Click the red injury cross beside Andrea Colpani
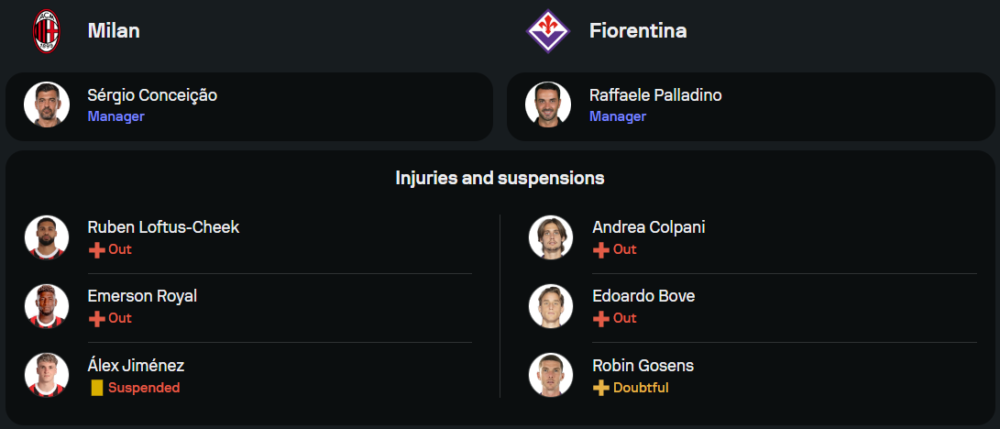Screen dimensions: 1000x429 601,250
